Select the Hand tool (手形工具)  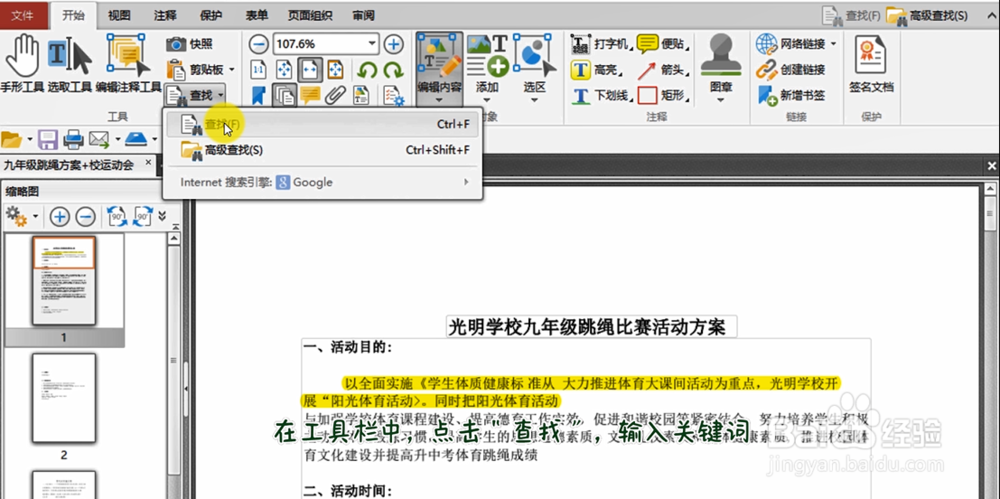pos(22,64)
